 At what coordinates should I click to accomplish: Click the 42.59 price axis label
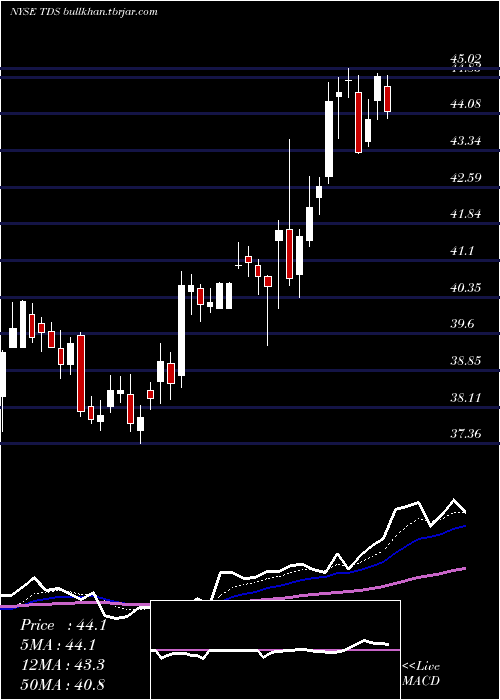pos(466,178)
